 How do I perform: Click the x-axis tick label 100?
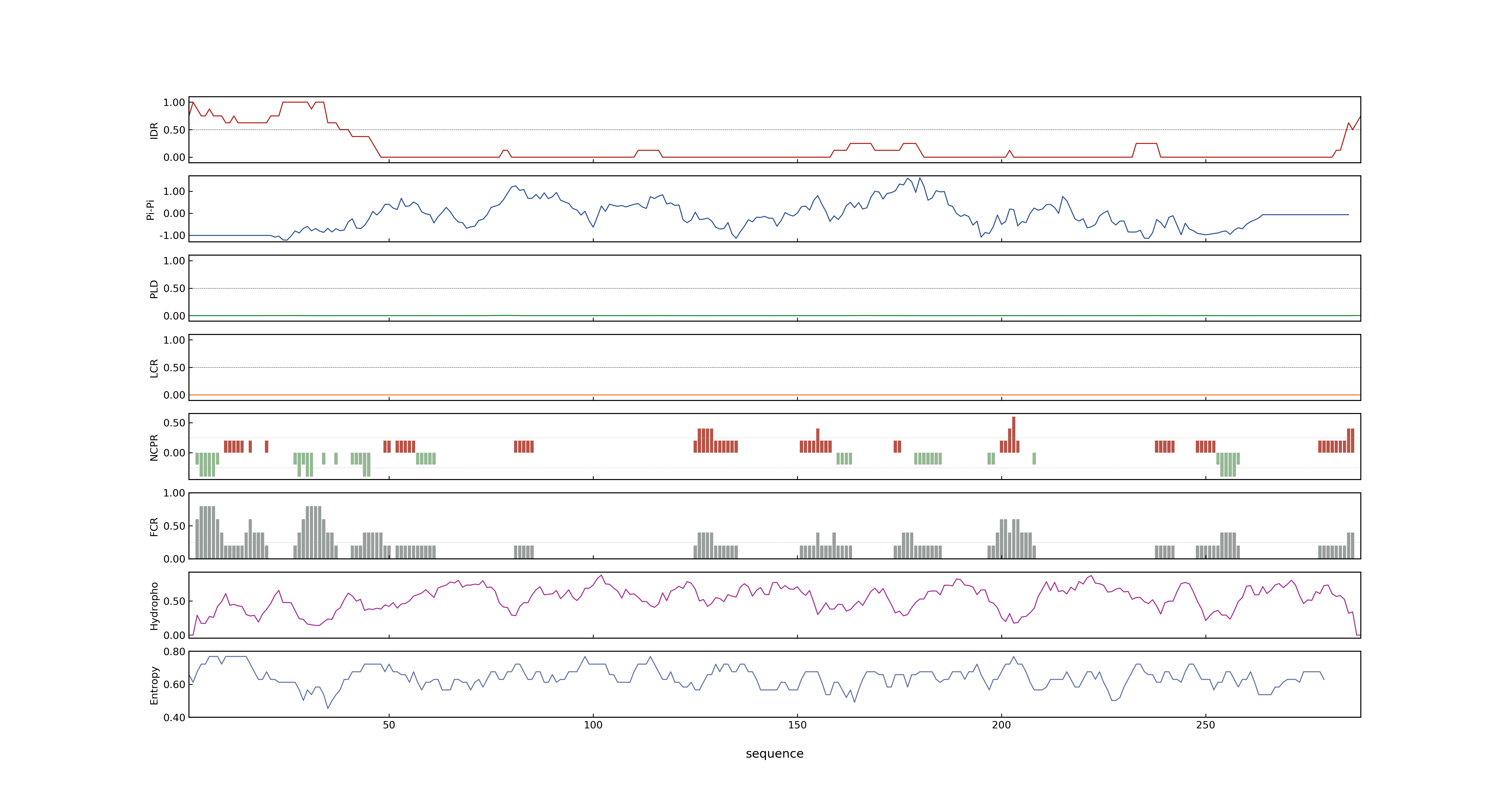point(593,725)
